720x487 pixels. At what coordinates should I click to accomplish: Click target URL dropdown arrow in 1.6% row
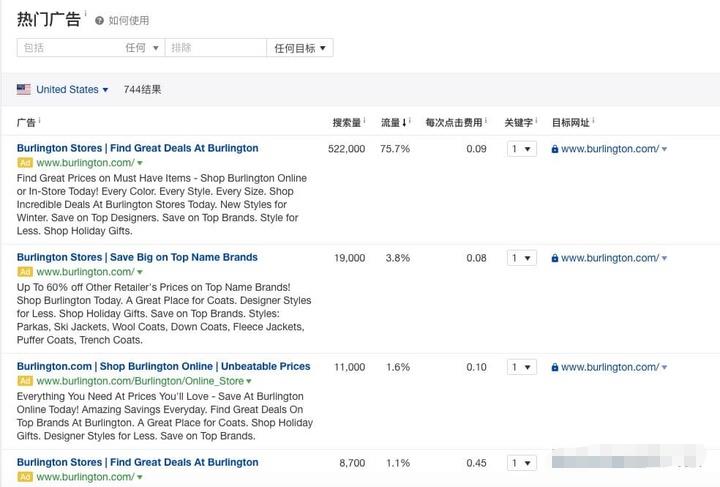point(664,368)
